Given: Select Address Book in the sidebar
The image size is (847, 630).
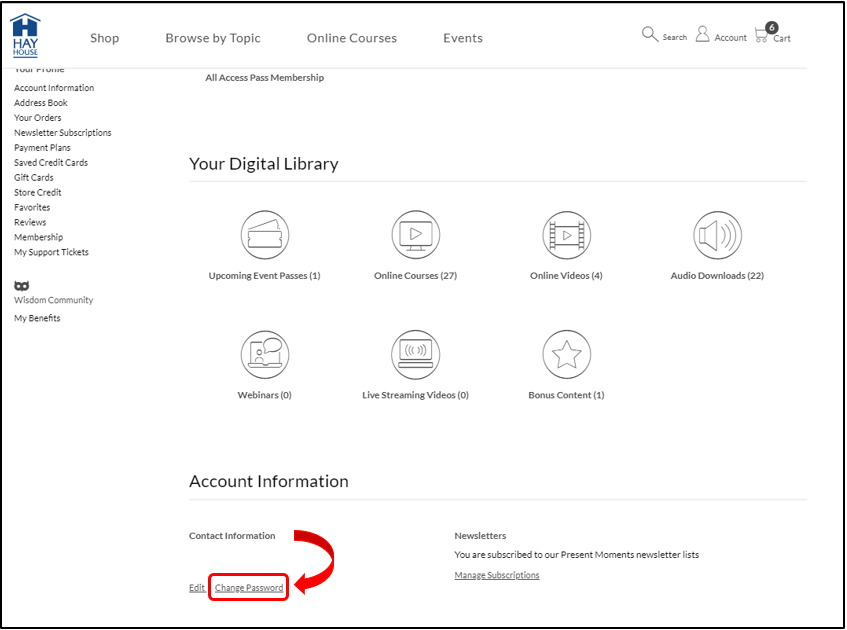Looking at the screenshot, I should tap(41, 103).
